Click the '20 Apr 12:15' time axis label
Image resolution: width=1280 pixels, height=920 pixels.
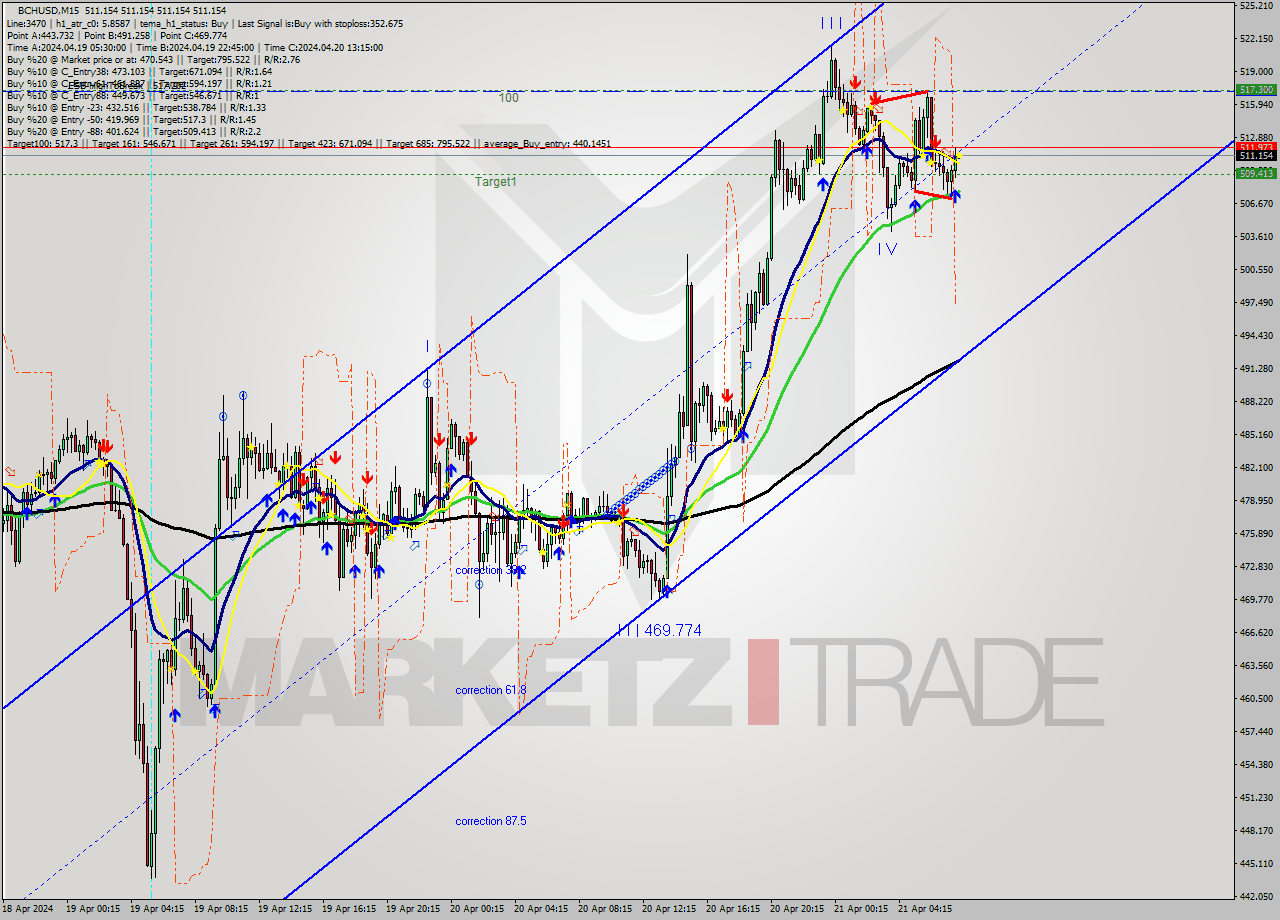[x=668, y=910]
